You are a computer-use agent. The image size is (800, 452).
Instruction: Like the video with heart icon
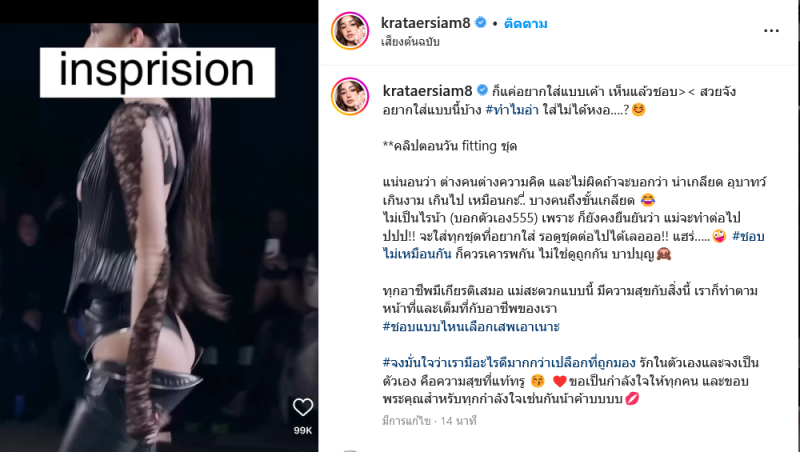coord(303,407)
